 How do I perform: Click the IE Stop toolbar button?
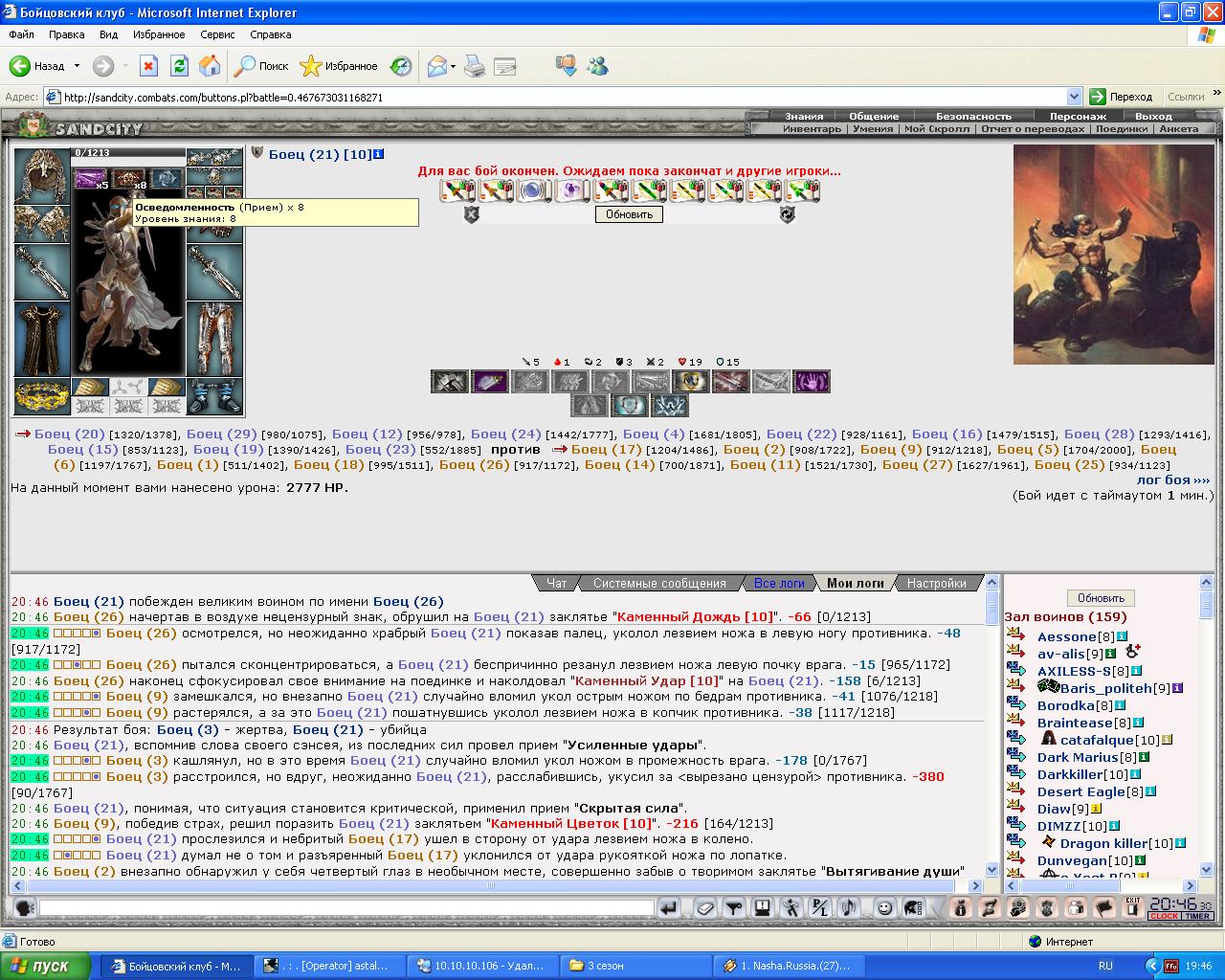(x=148, y=66)
